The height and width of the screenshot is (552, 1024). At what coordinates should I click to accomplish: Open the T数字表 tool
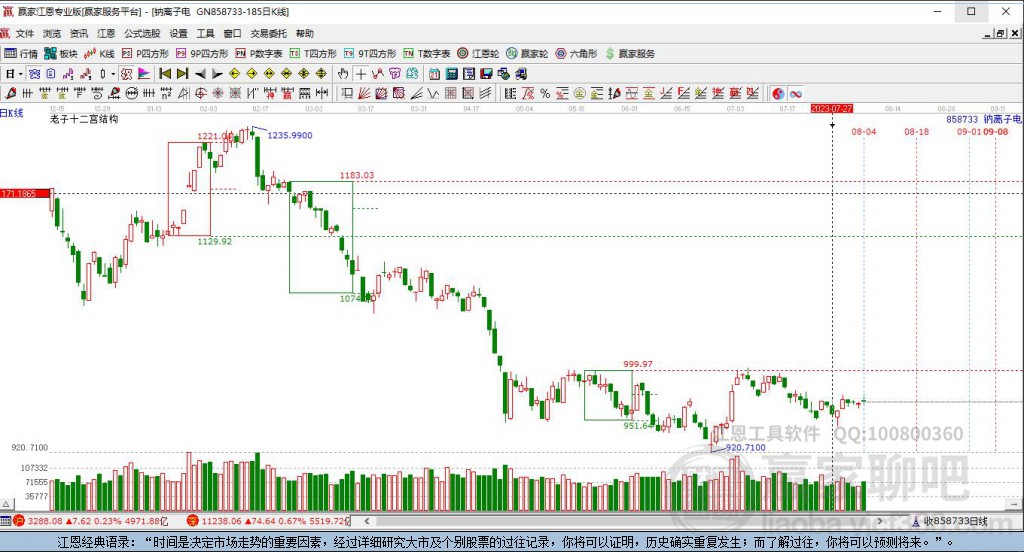[426, 54]
